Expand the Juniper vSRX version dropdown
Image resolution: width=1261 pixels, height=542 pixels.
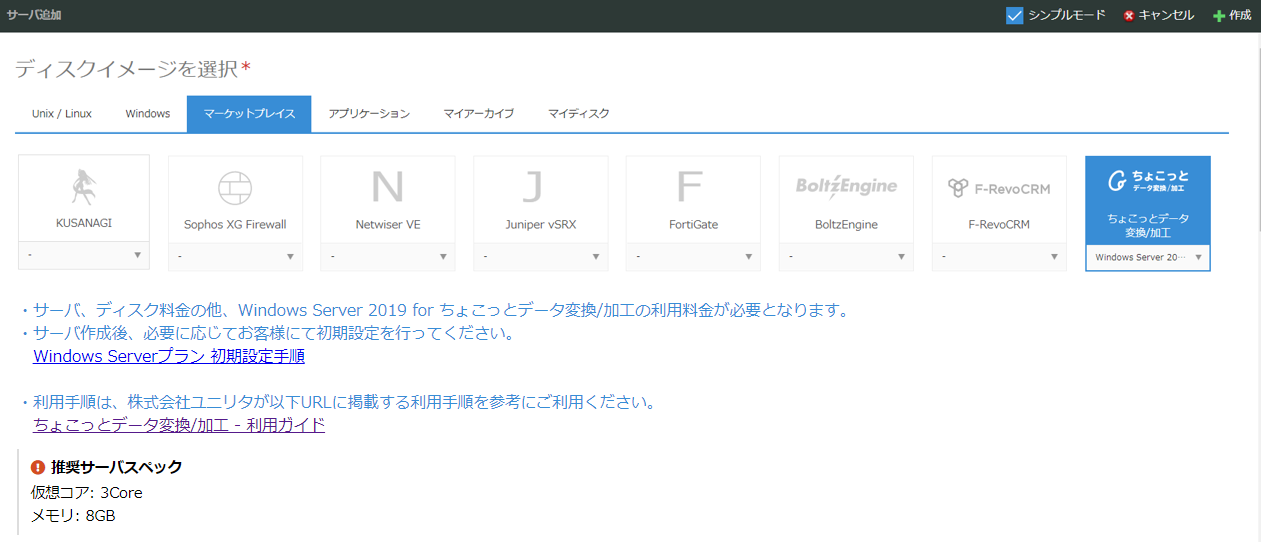click(541, 257)
